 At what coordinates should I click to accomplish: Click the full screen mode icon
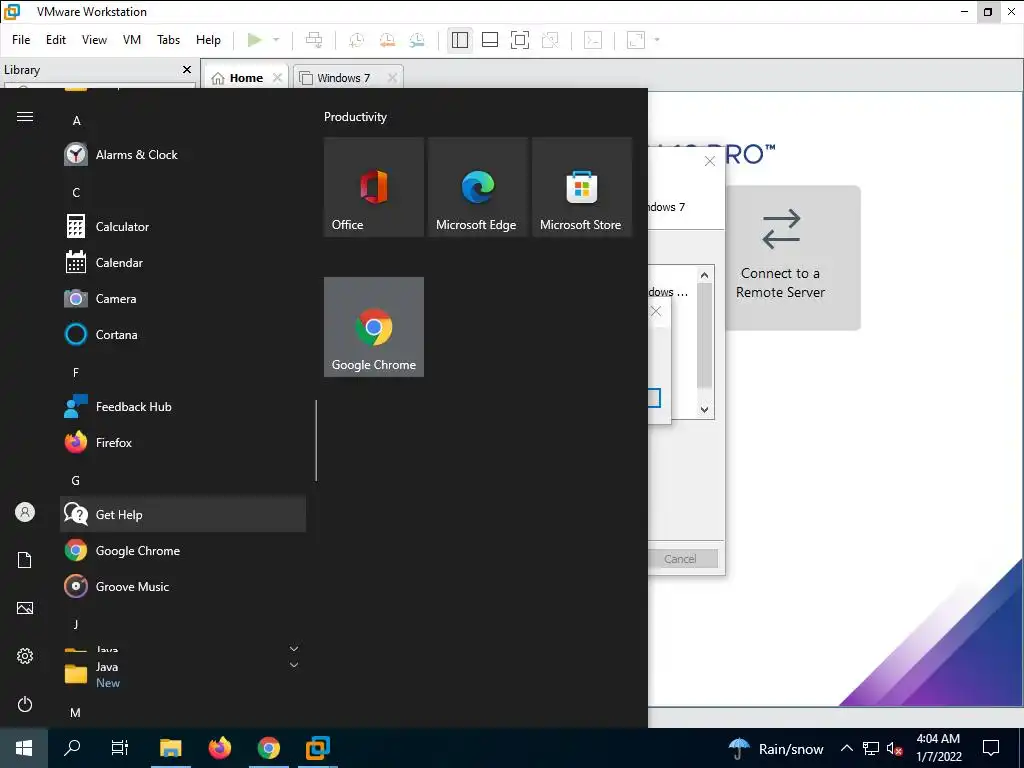coord(520,40)
